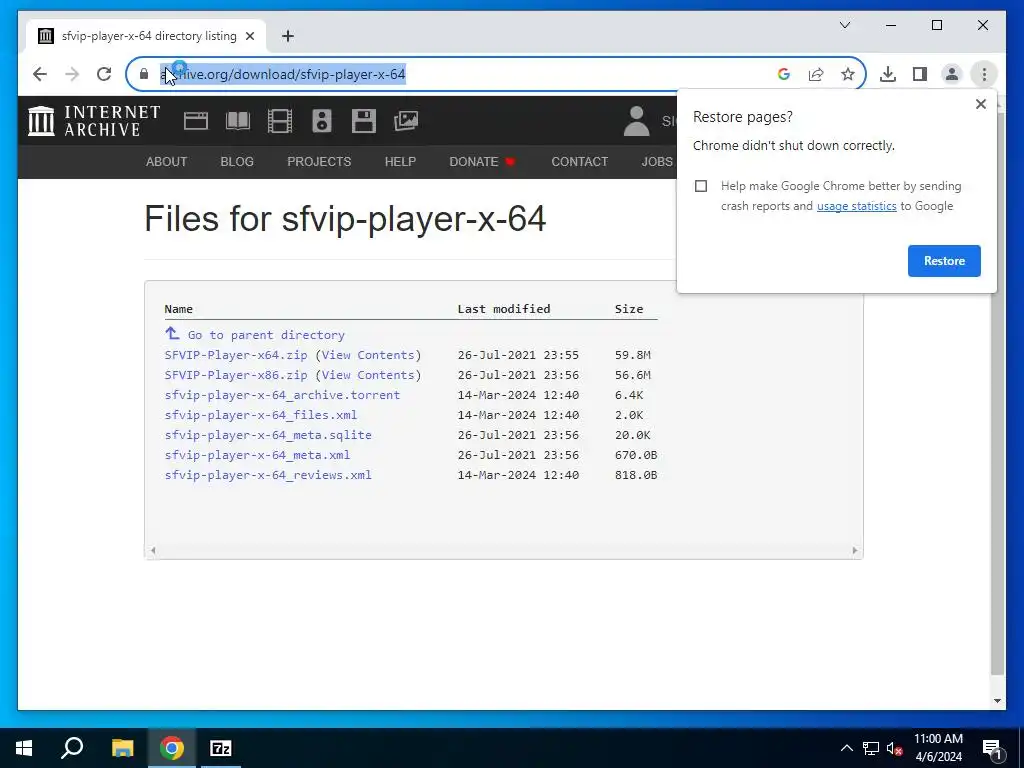The image size is (1024, 768).
Task: Download SFVIP-Player-x64.zip
Action: [236, 355]
